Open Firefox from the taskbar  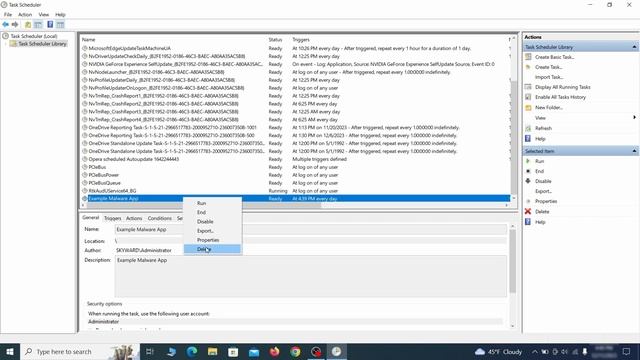[274, 351]
